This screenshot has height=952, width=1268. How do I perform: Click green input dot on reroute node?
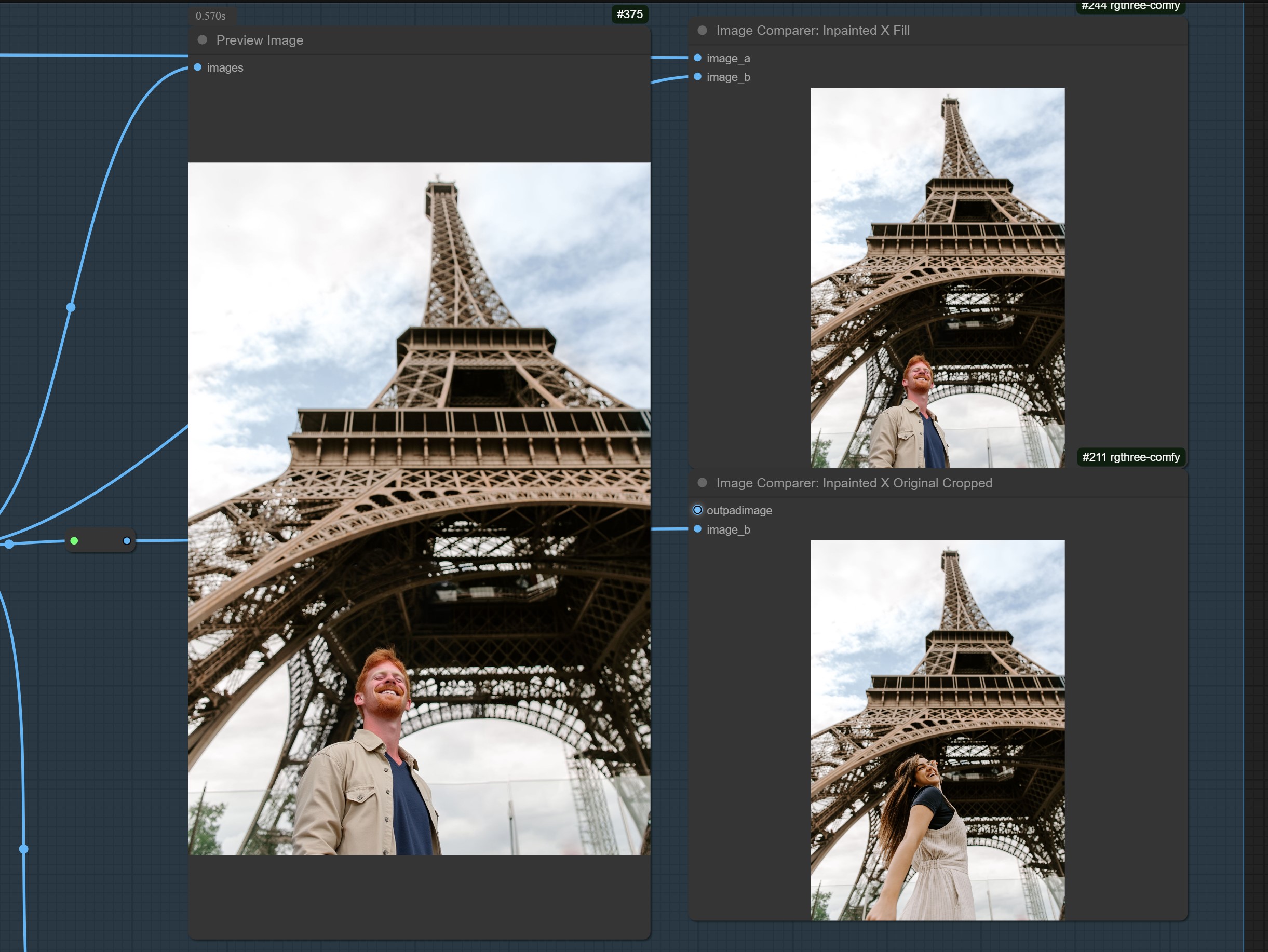click(74, 540)
